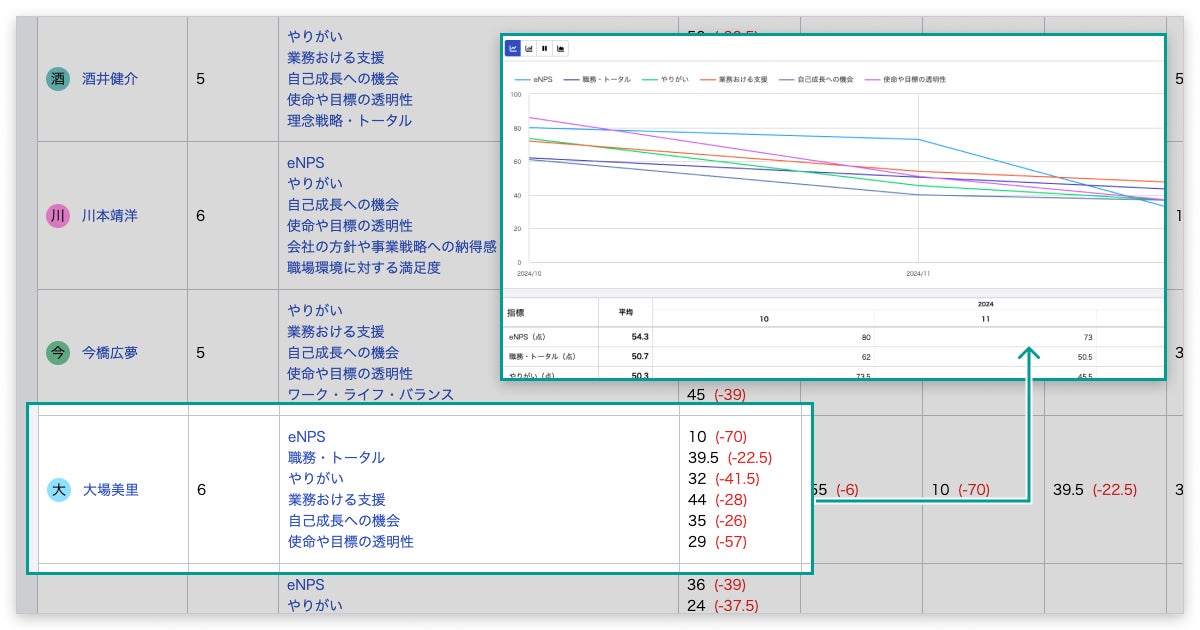The width and height of the screenshot is (1200, 630).
Task: Click the 2024/11 x-axis label on chart
Action: (x=918, y=272)
